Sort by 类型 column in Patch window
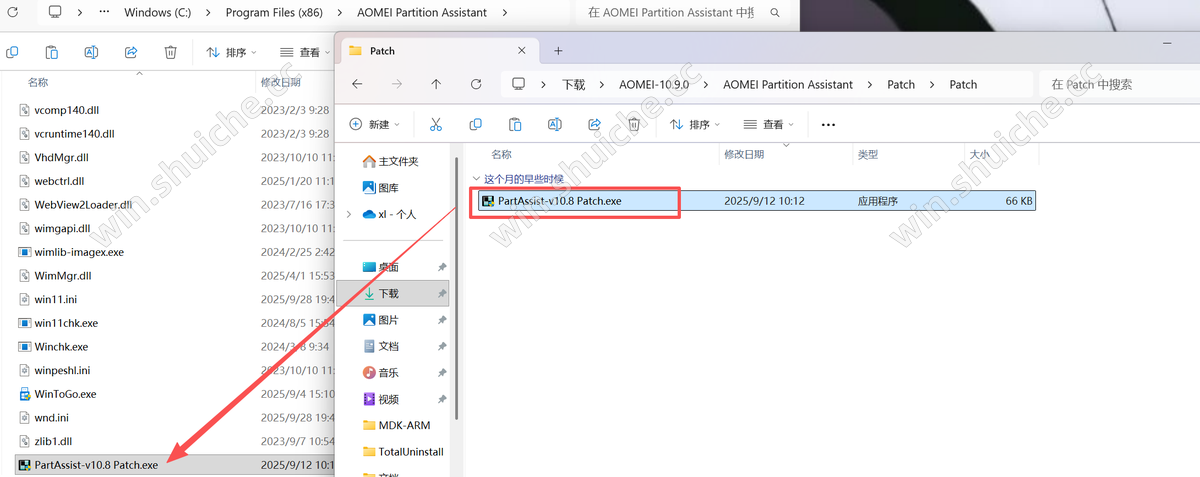This screenshot has height=477, width=1200. point(867,155)
